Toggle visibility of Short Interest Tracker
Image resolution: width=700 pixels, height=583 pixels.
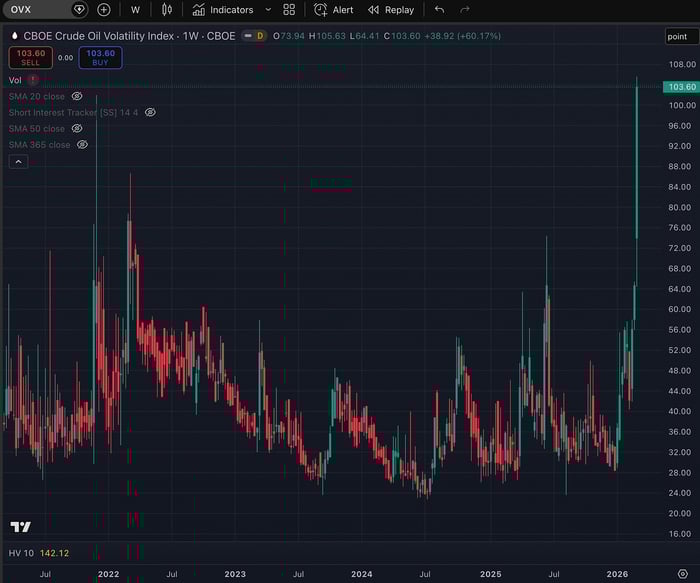(150, 113)
